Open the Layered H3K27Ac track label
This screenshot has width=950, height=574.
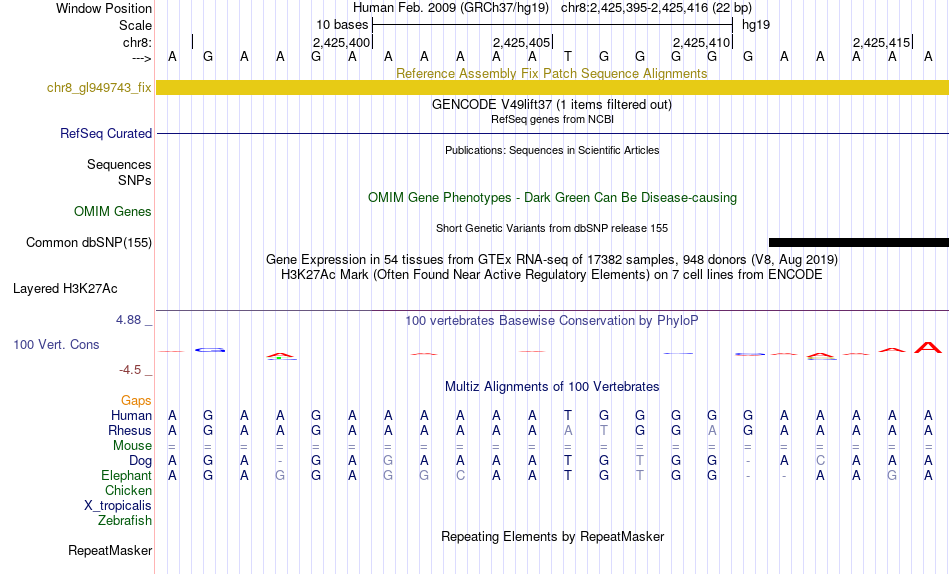65,289
